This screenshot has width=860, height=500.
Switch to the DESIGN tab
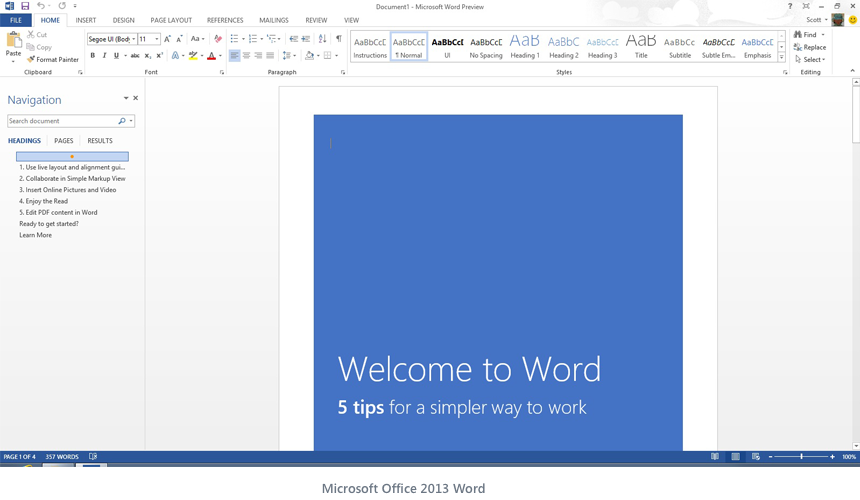tap(123, 20)
